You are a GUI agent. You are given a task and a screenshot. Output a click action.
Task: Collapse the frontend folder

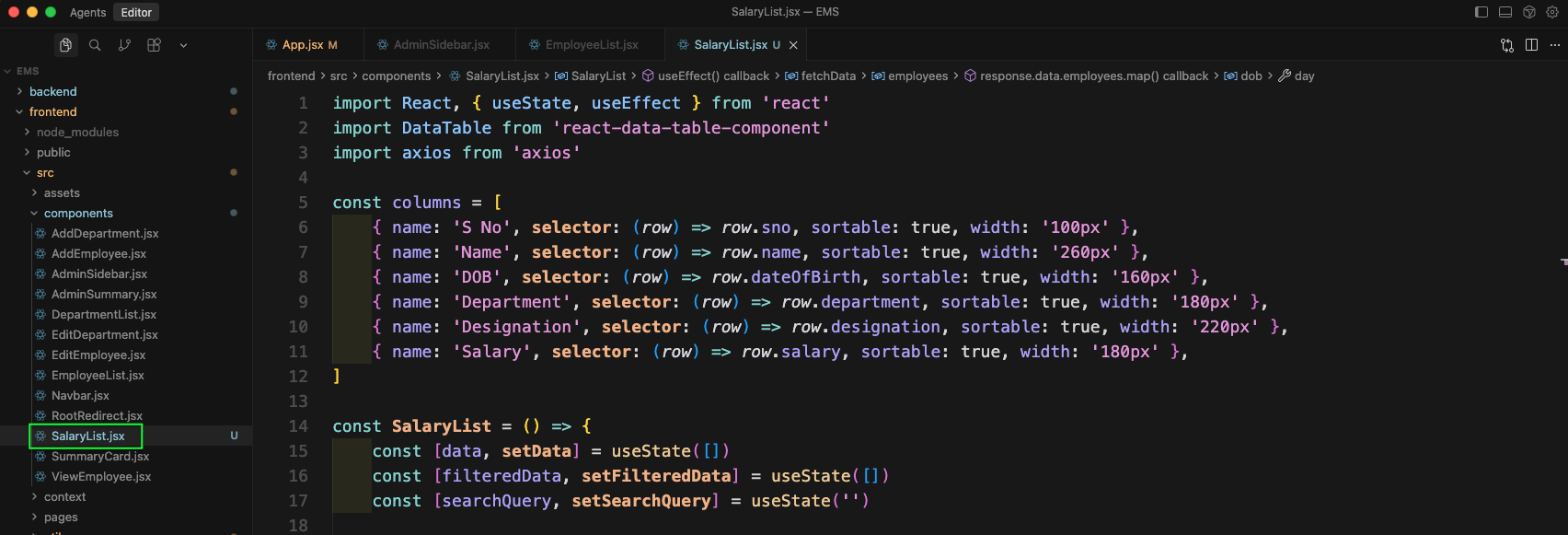tap(53, 111)
